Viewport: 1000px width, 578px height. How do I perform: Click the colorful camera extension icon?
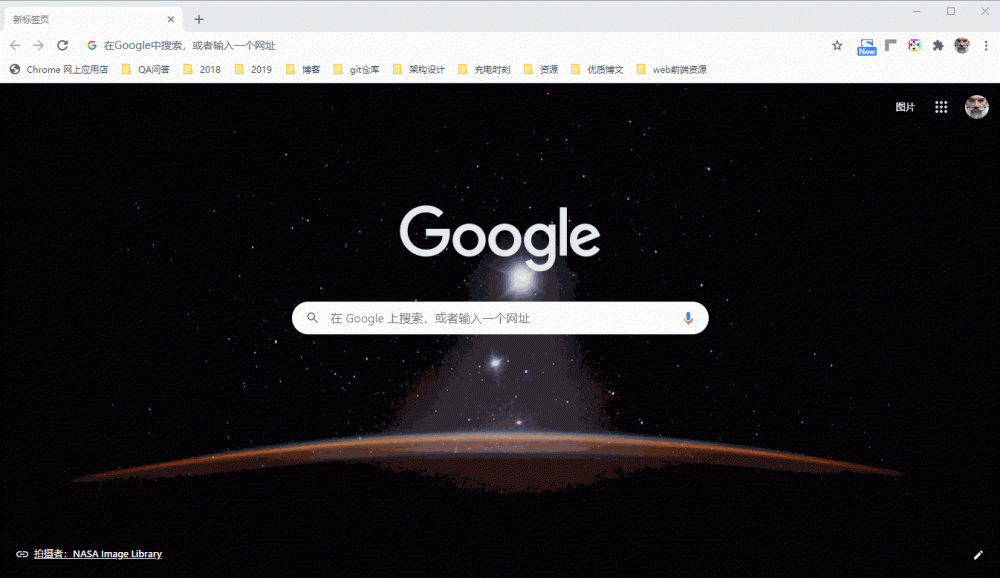(x=913, y=45)
